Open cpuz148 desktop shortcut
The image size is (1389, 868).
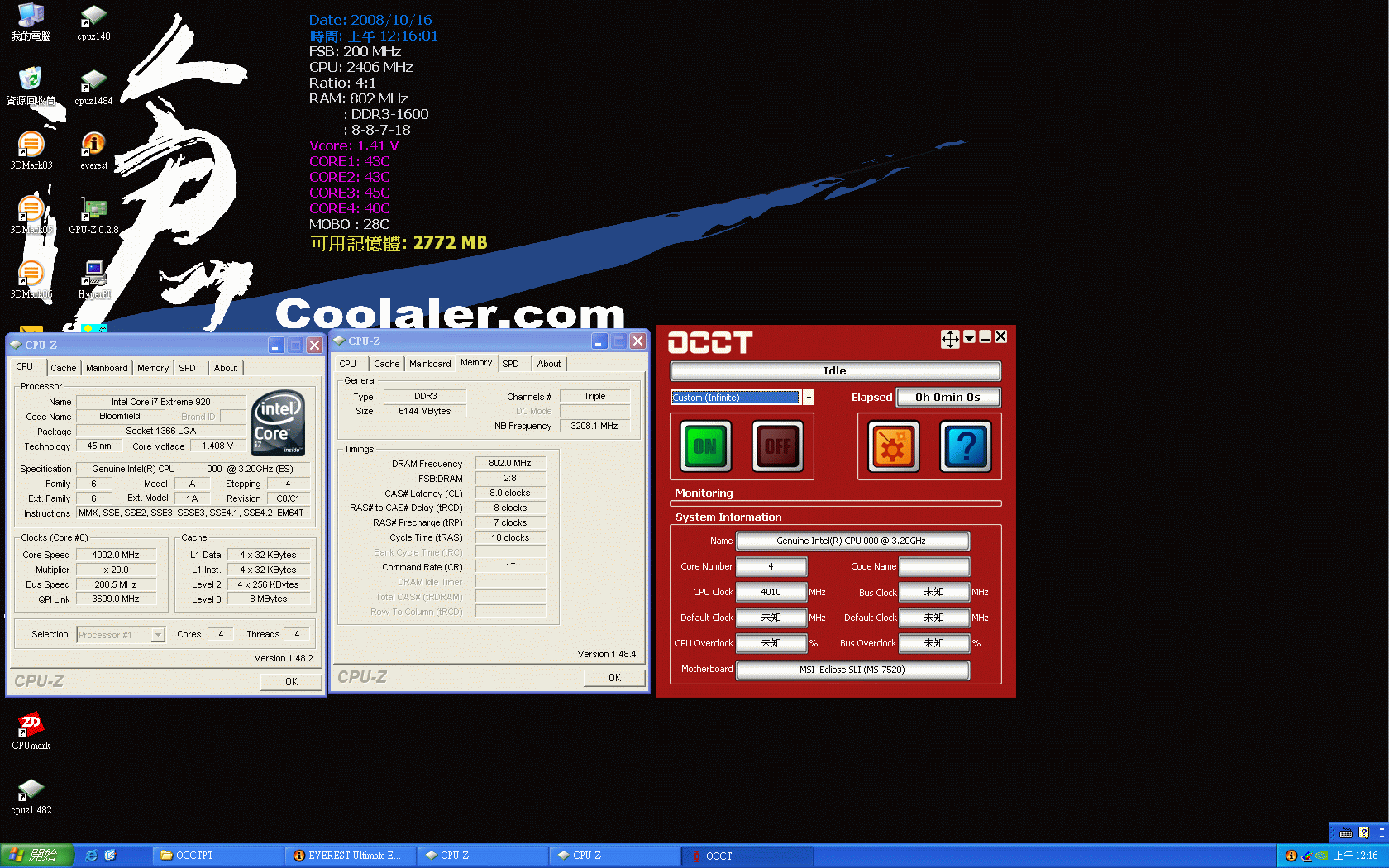[x=93, y=22]
